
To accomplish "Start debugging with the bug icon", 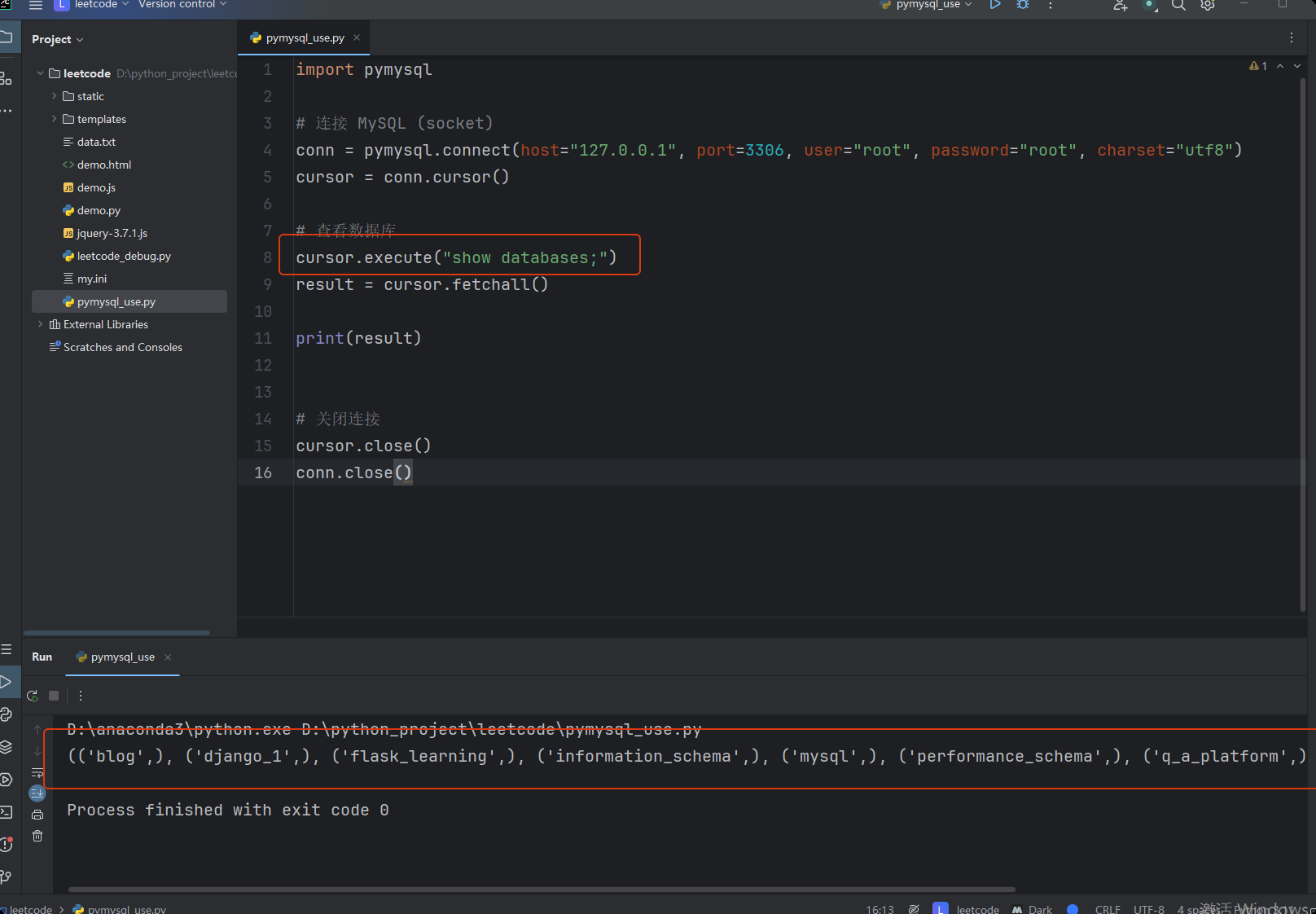I will pyautogui.click(x=1023, y=5).
